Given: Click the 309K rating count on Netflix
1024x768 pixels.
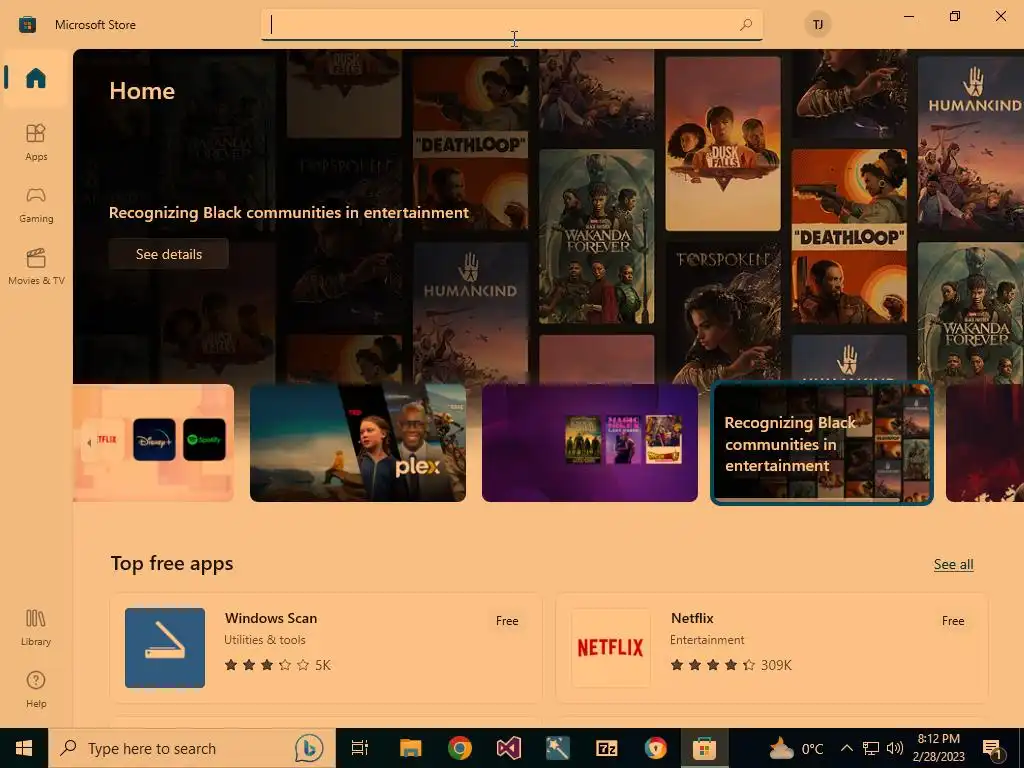Looking at the screenshot, I should pyautogui.click(x=776, y=665).
